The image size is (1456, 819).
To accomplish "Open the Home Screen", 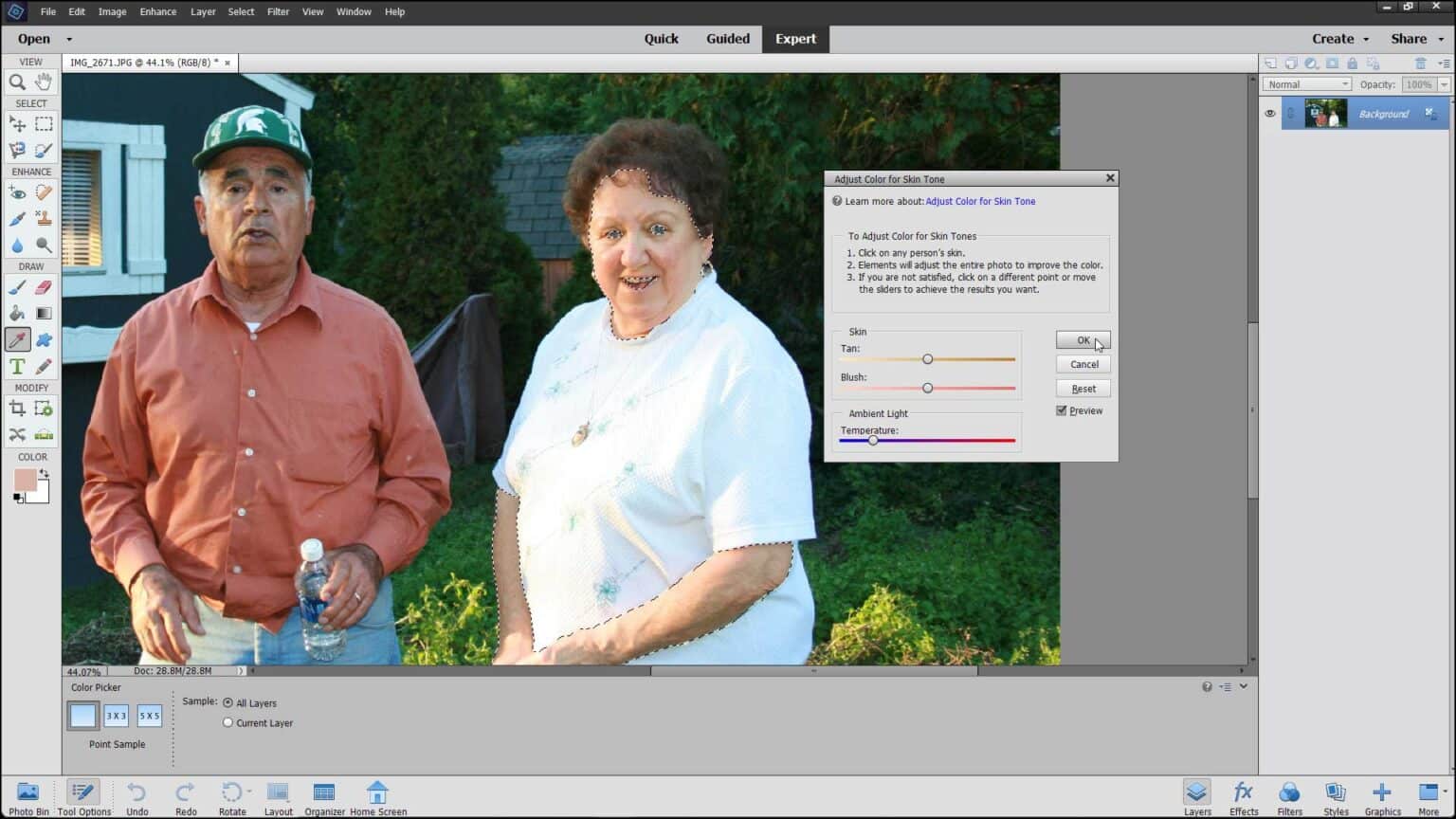I will point(377,796).
